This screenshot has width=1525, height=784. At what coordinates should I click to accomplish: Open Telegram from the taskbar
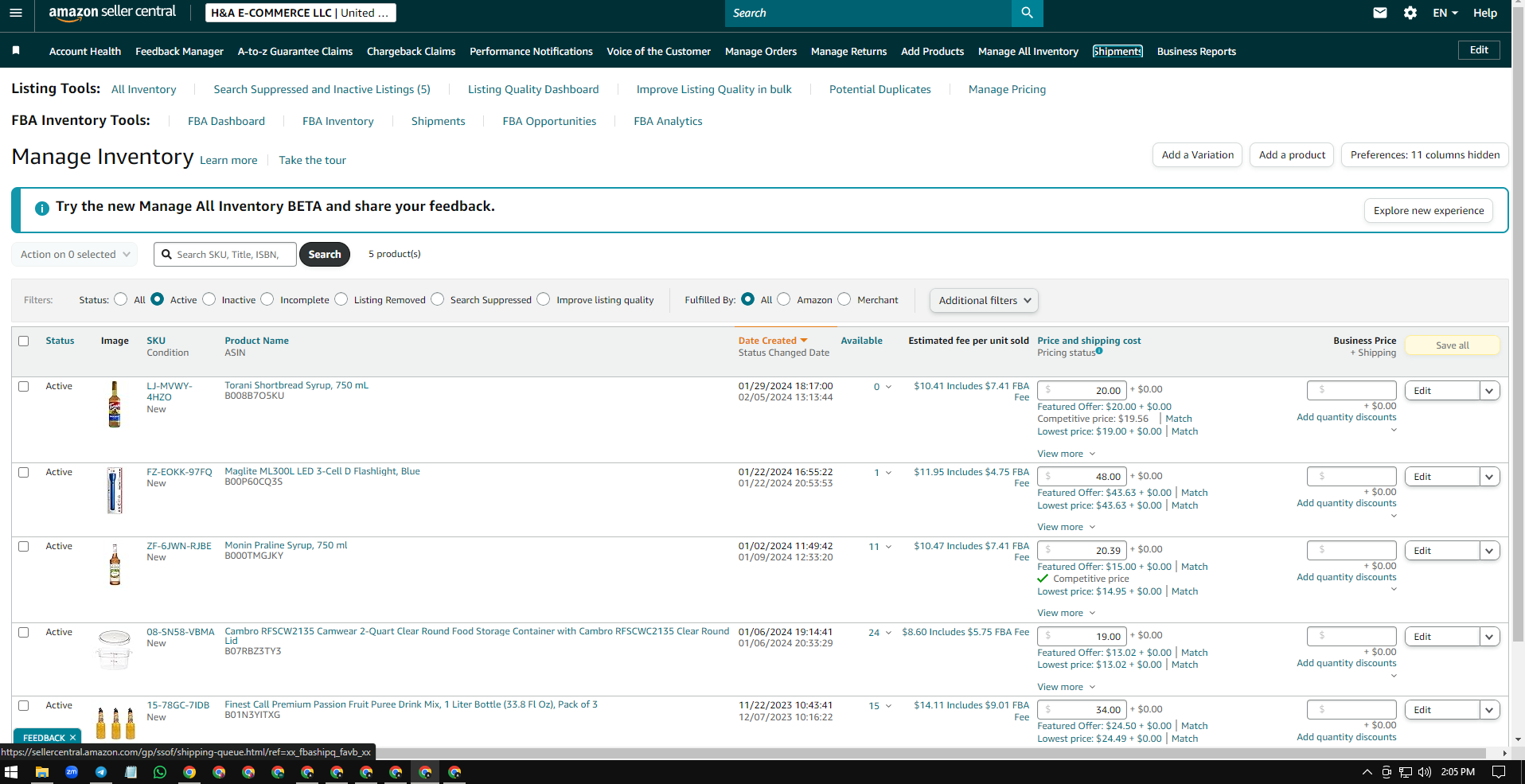101,772
